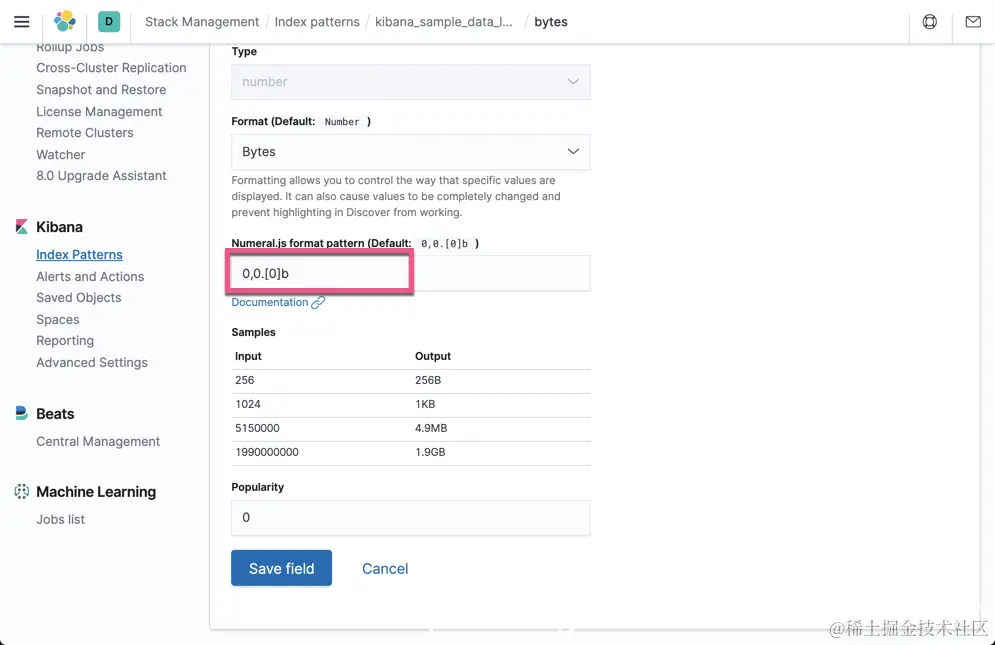995x645 pixels.
Task: Click the Save field button
Action: click(281, 568)
